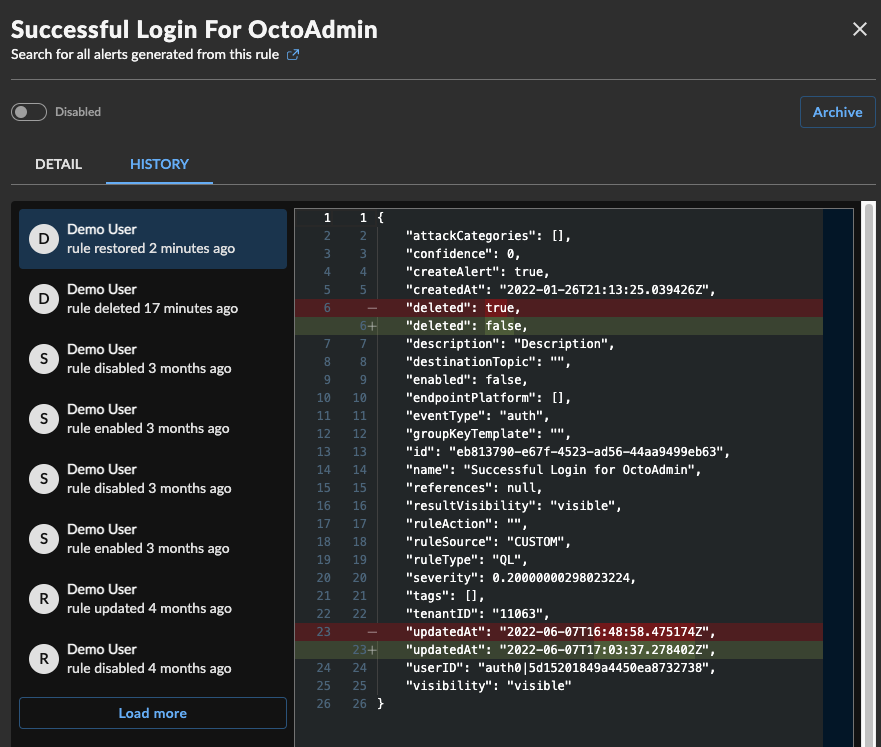Open the external link icon beside alerts search

[x=293, y=54]
